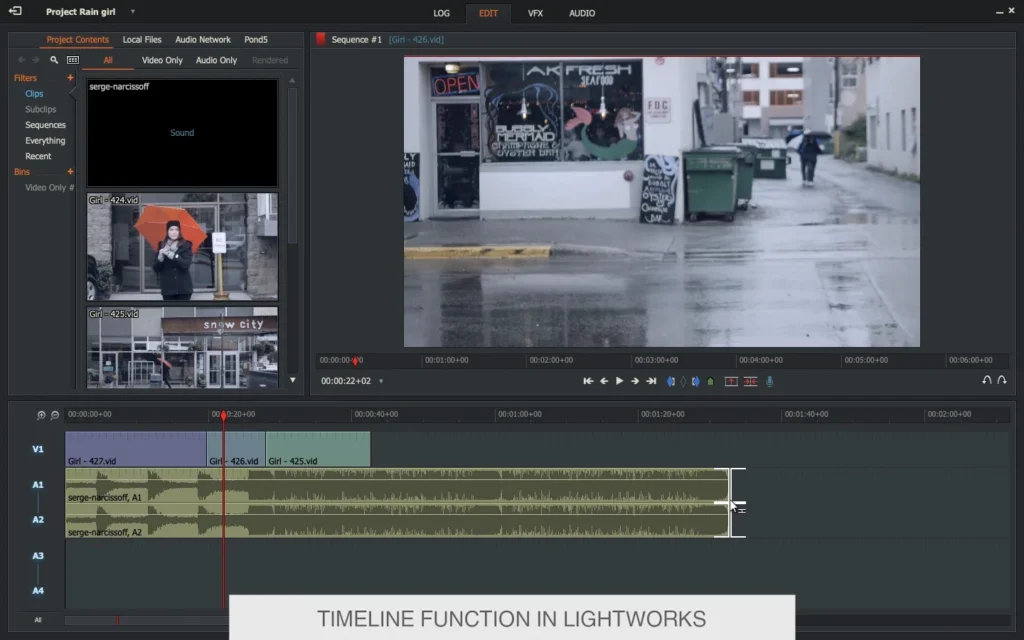Click the back navigation arrow in browser
The height and width of the screenshot is (640, 1024).
pos(22,60)
